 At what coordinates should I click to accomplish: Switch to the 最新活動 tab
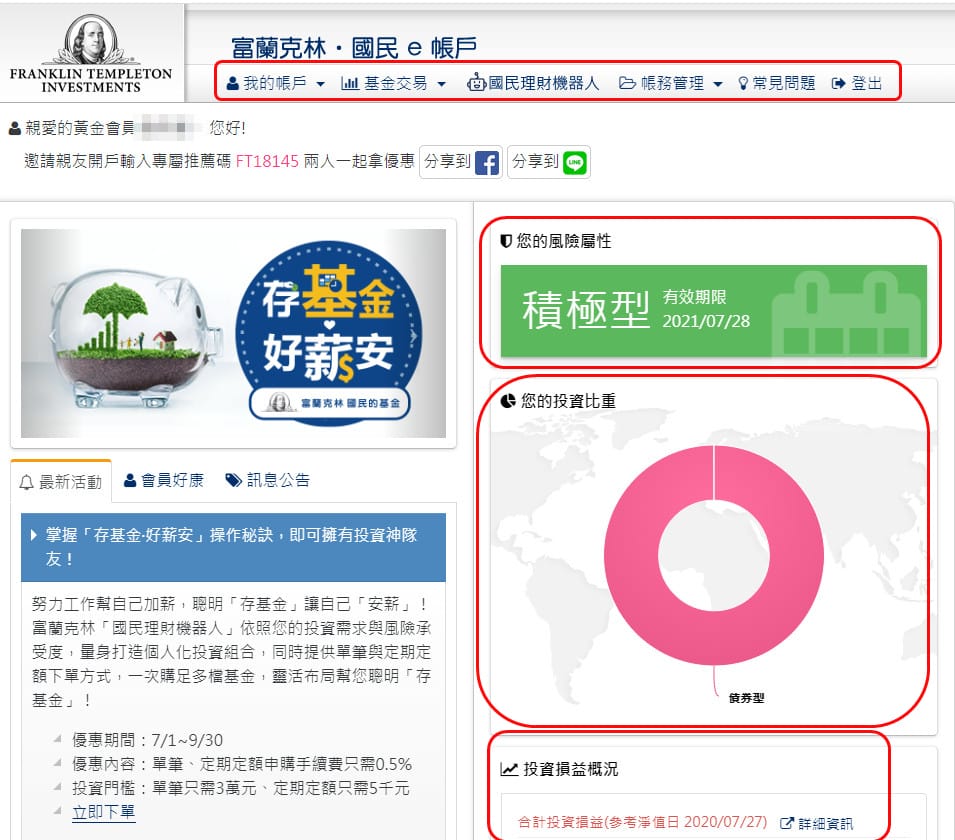pos(61,482)
